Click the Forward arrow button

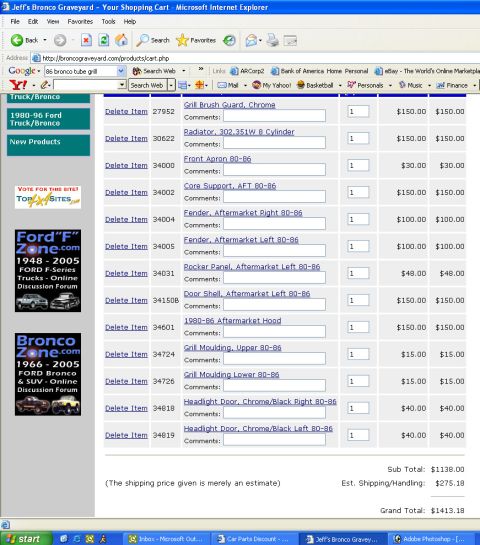(x=60, y=40)
